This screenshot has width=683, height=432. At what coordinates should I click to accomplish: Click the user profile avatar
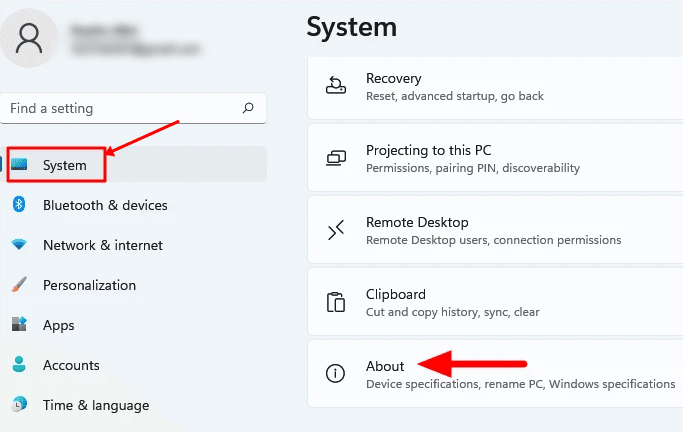(x=31, y=39)
